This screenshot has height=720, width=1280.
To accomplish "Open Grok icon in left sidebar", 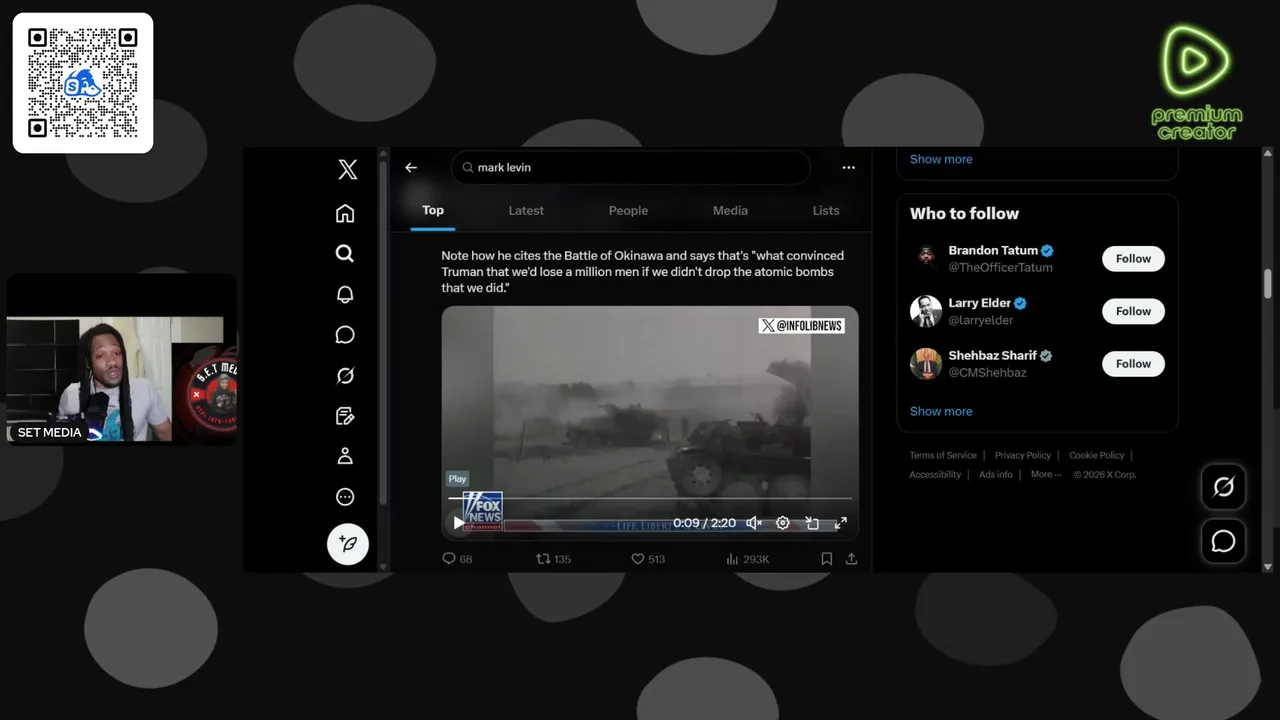I will [345, 375].
